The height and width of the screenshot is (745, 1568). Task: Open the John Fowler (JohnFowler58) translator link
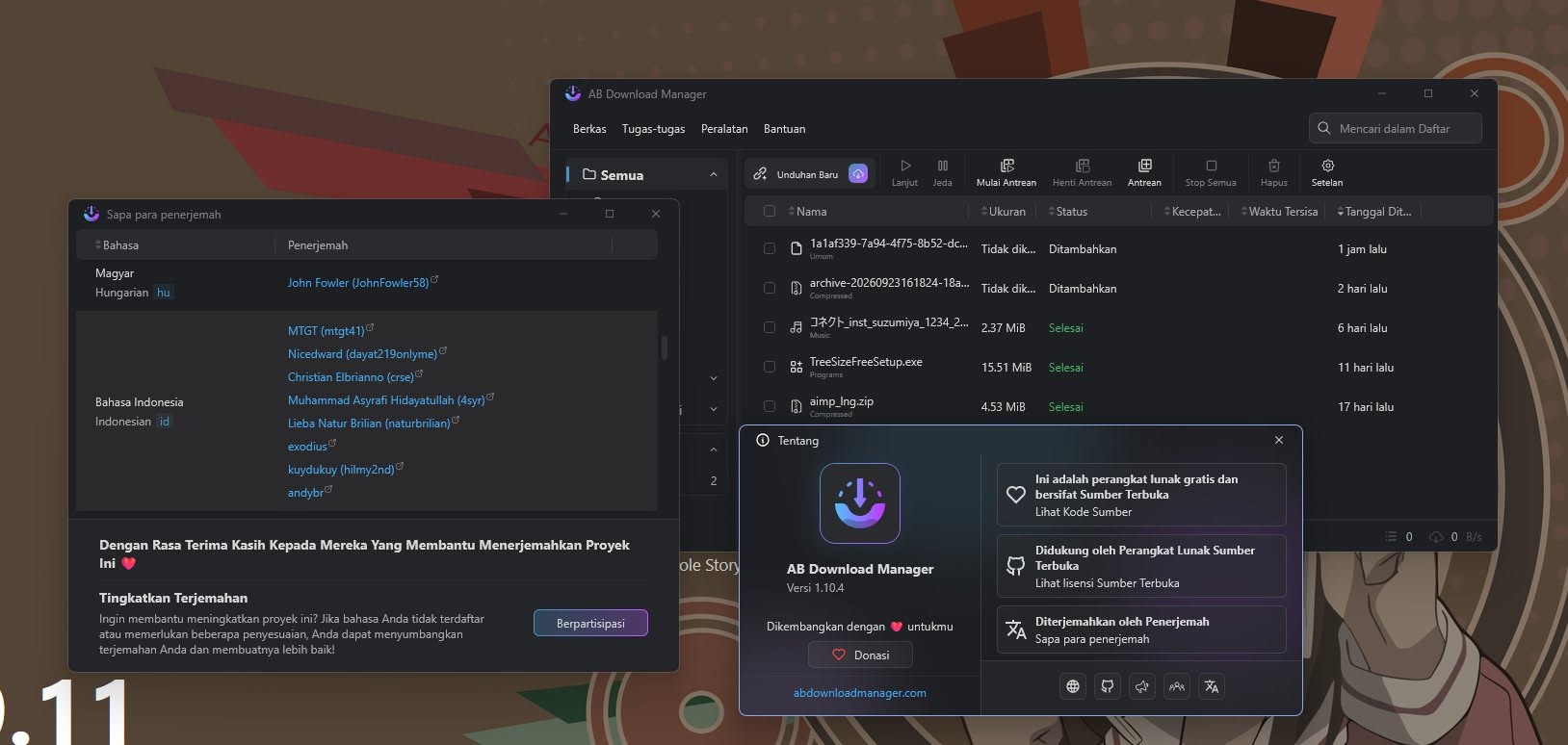click(x=363, y=282)
